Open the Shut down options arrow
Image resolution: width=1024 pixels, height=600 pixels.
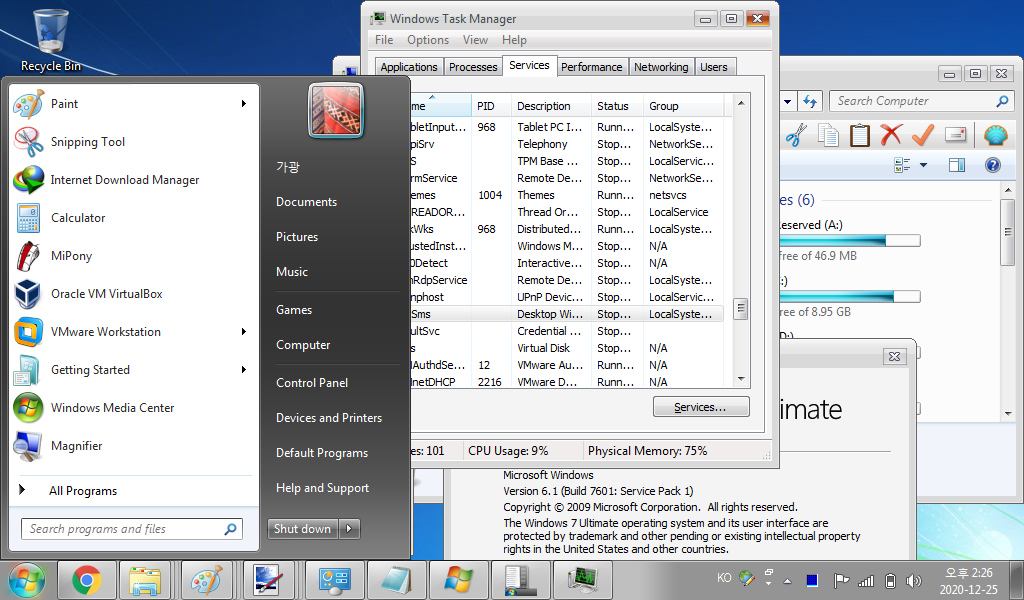coord(349,529)
